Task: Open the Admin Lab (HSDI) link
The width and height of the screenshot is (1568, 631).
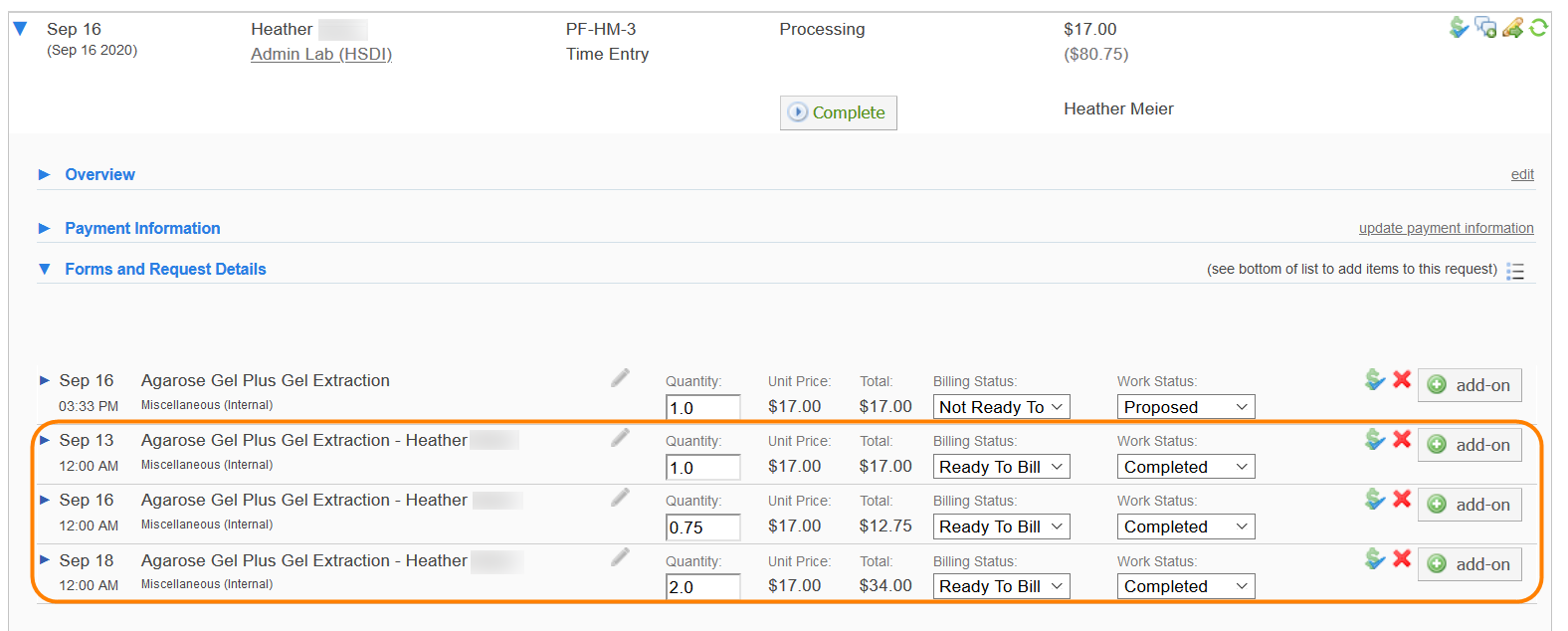Action: tap(321, 54)
